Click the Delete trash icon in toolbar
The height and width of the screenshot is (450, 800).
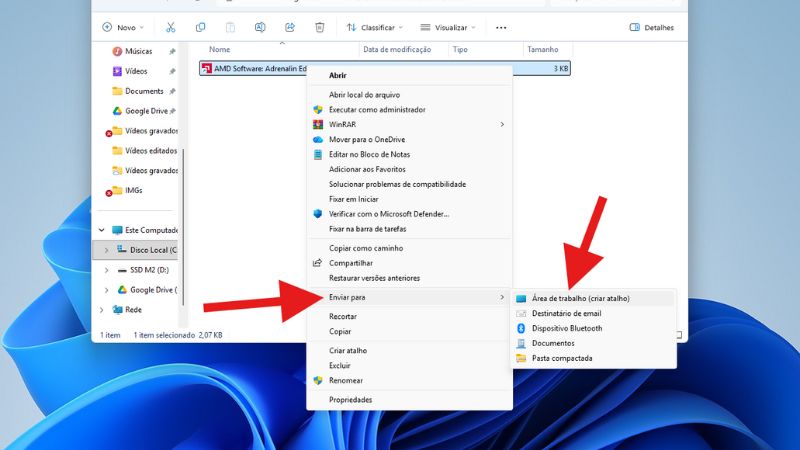(x=319, y=27)
